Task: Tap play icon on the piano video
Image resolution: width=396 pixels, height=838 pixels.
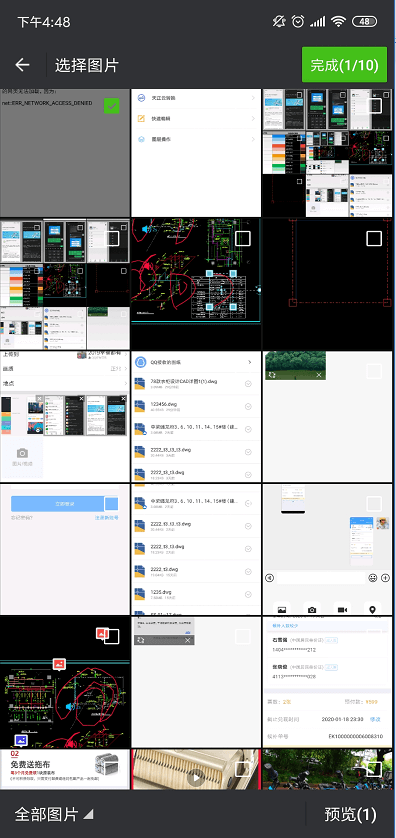Action: (196, 778)
